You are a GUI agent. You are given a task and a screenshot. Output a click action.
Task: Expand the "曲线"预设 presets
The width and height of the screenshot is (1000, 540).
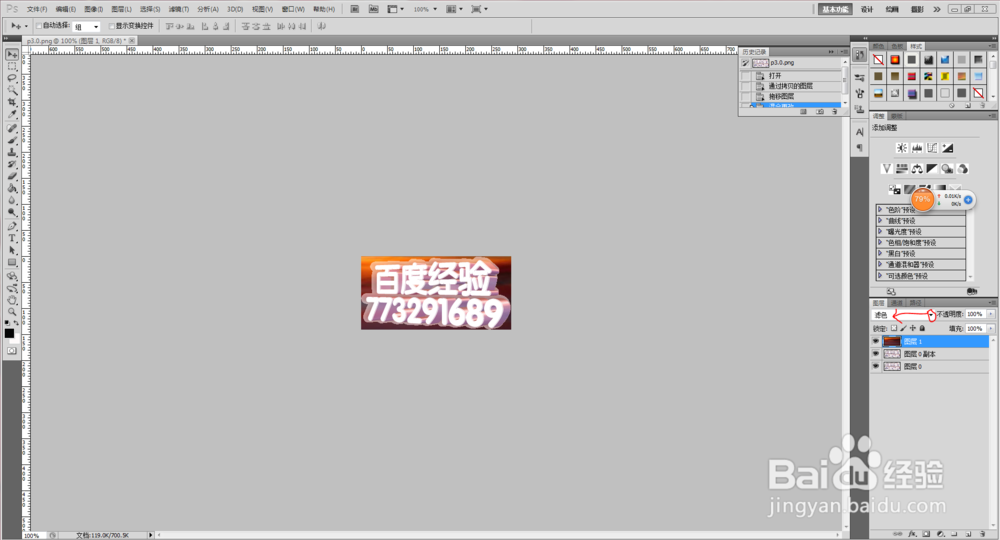click(x=880, y=221)
